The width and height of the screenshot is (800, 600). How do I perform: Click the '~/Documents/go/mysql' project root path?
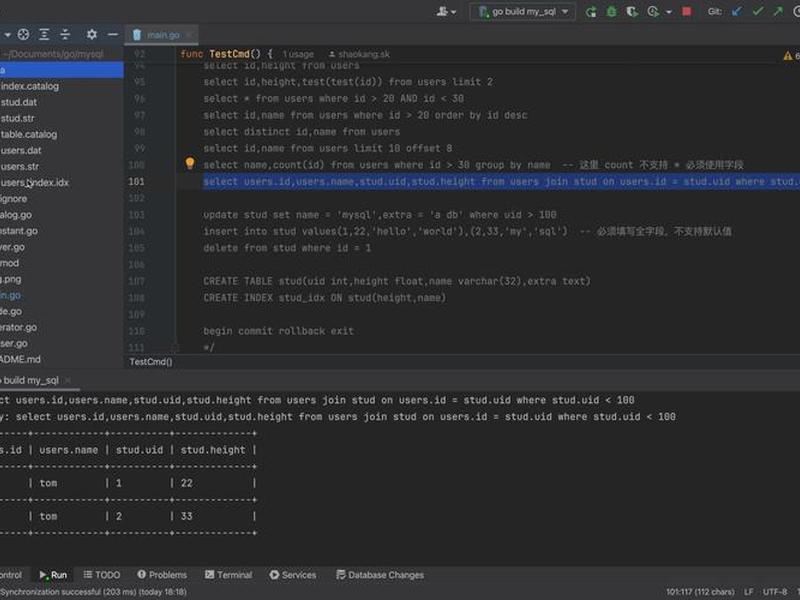(53, 54)
